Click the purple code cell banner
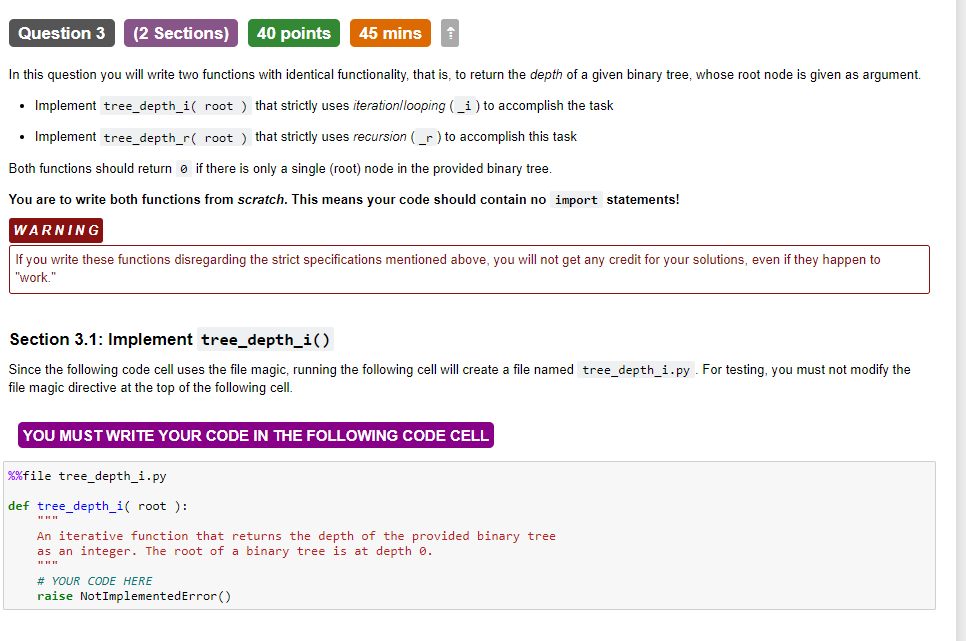This screenshot has width=966, height=641. (255, 435)
